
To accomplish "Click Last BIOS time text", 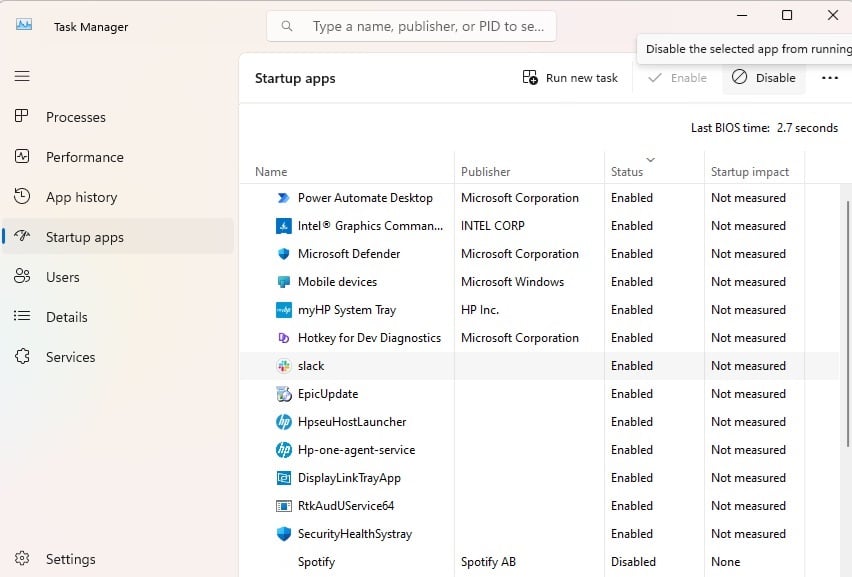I will [x=764, y=128].
